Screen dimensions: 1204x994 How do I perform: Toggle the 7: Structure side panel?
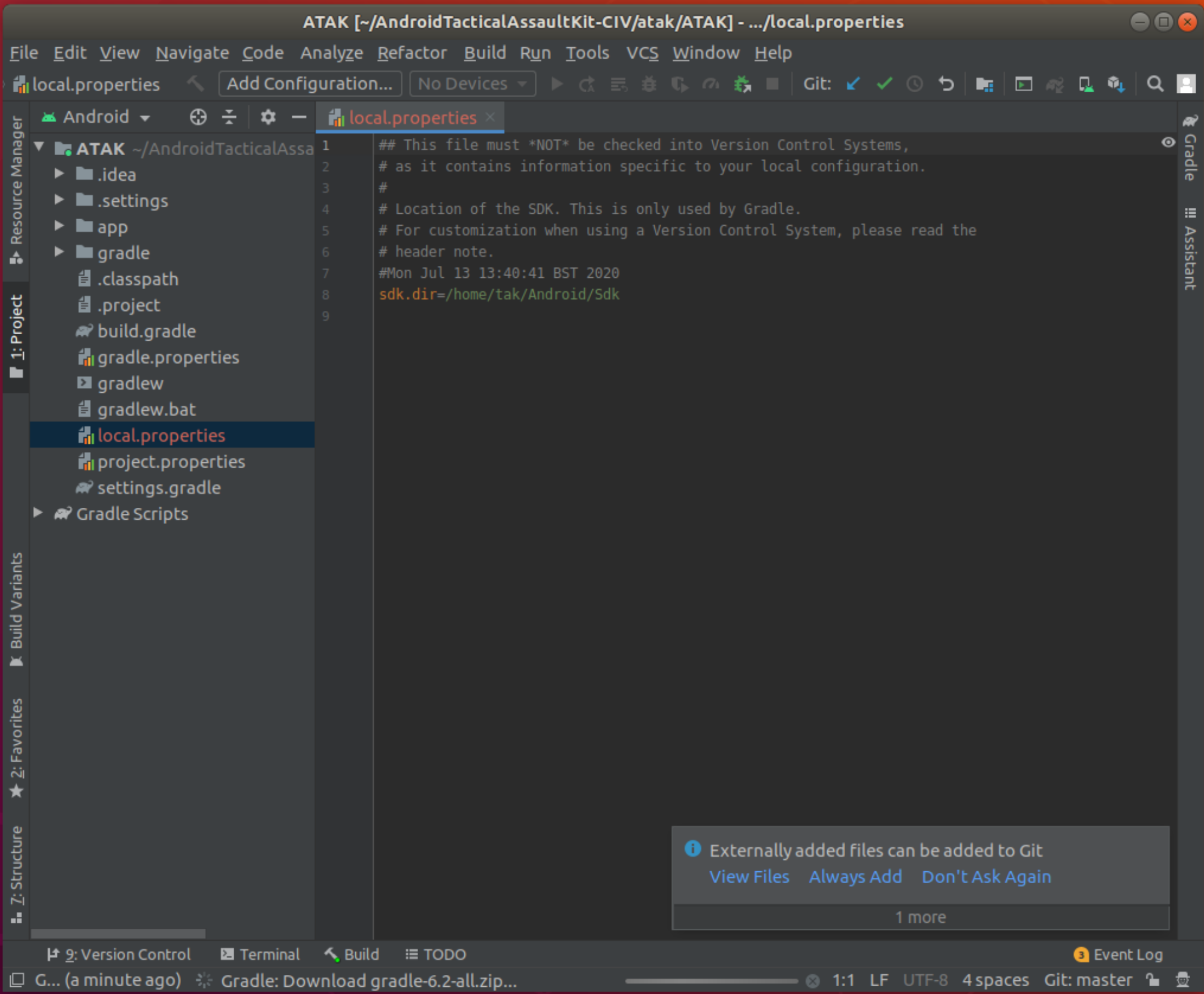coord(16,874)
